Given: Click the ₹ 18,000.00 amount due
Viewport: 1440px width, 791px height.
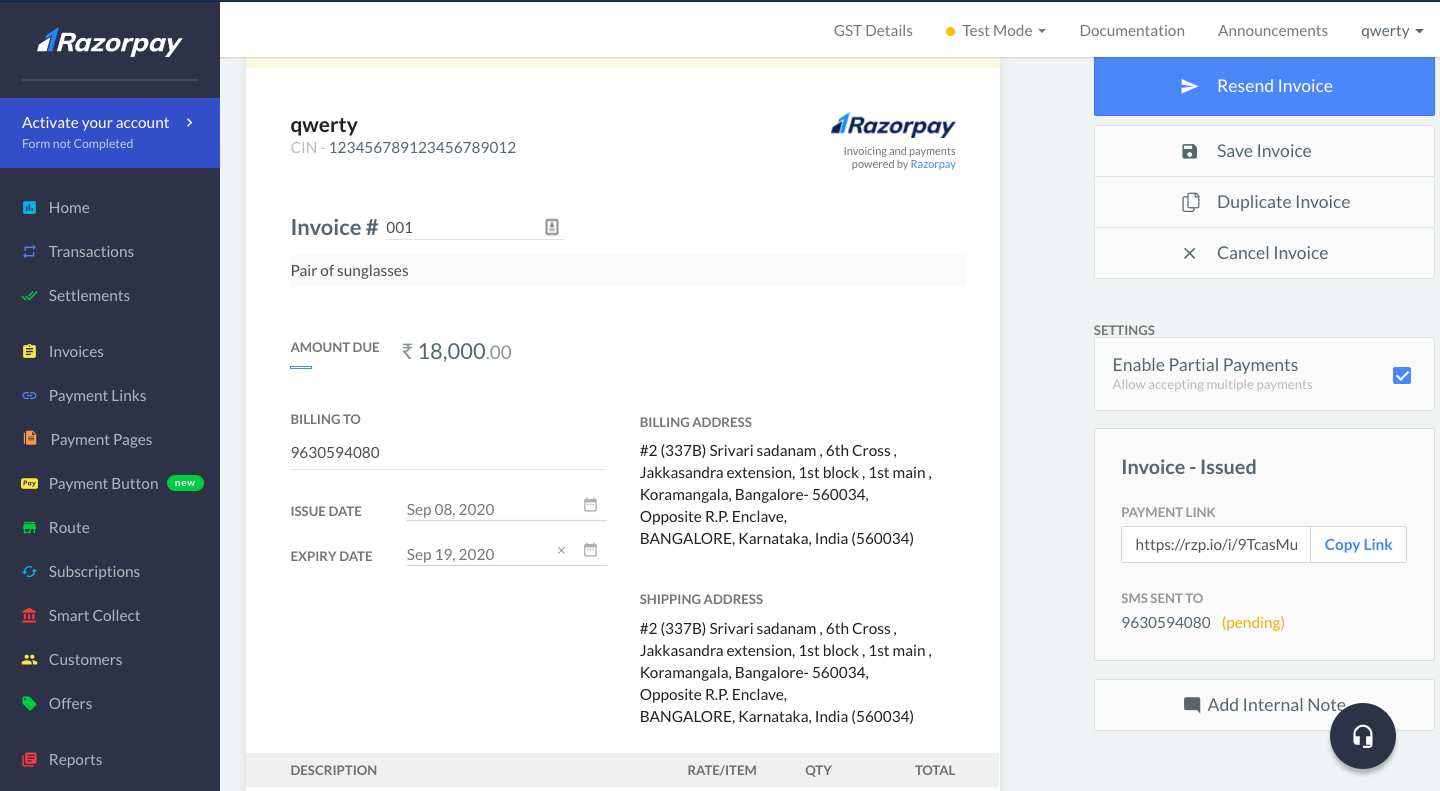Looking at the screenshot, I should pyautogui.click(x=456, y=352).
